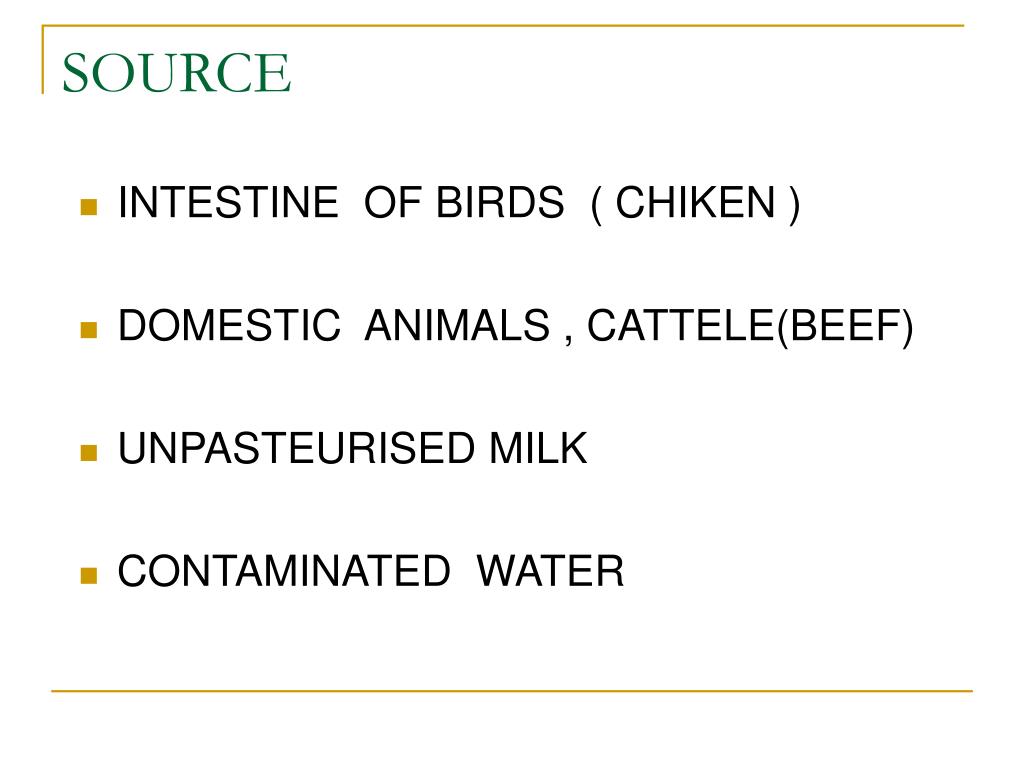Click the closing parenthesis after CHIKEN
The width and height of the screenshot is (1024, 768).
pos(794,205)
